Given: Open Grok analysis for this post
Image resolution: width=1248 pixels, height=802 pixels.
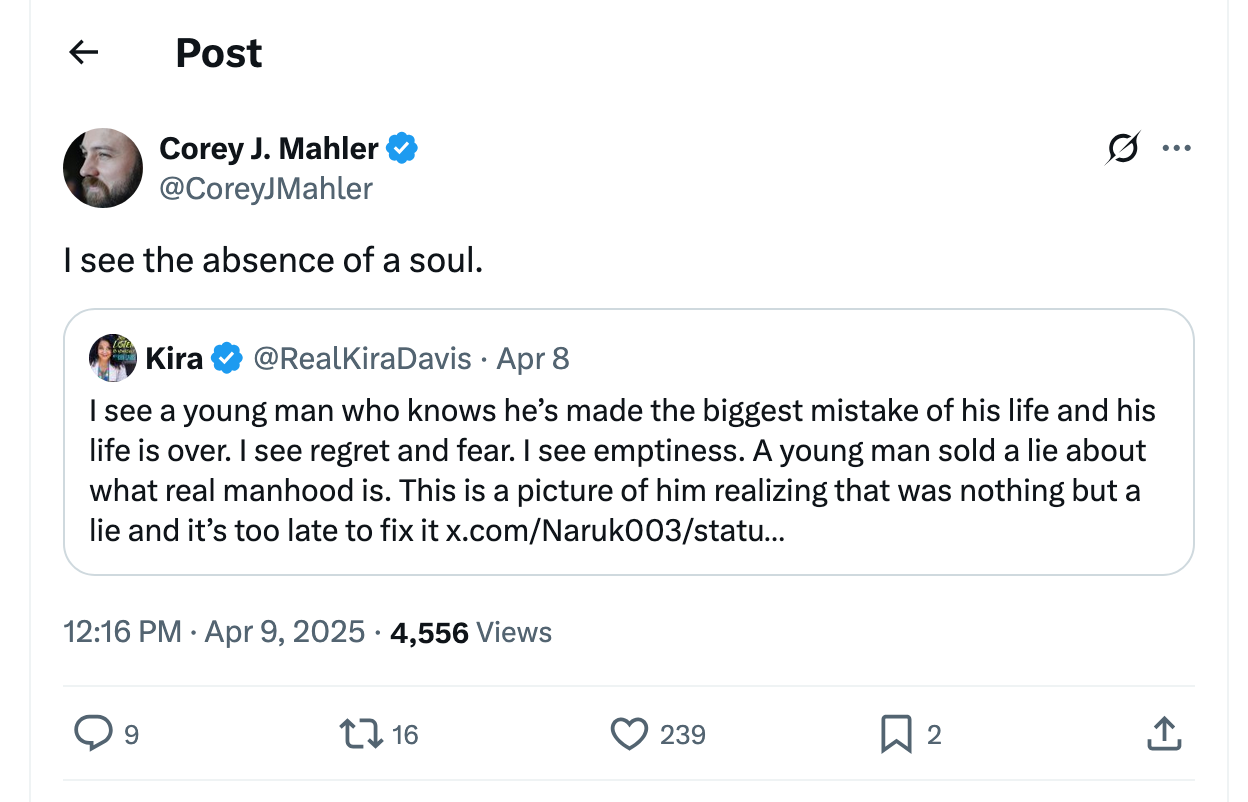Looking at the screenshot, I should pos(1122,147).
